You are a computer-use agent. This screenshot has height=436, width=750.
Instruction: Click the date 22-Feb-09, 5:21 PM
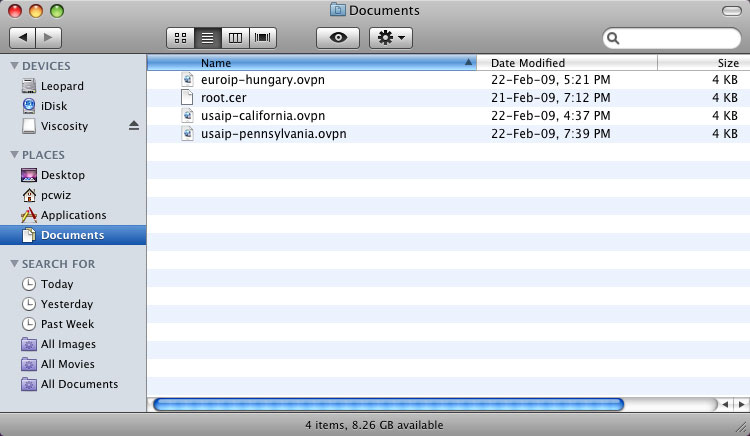pyautogui.click(x=551, y=79)
